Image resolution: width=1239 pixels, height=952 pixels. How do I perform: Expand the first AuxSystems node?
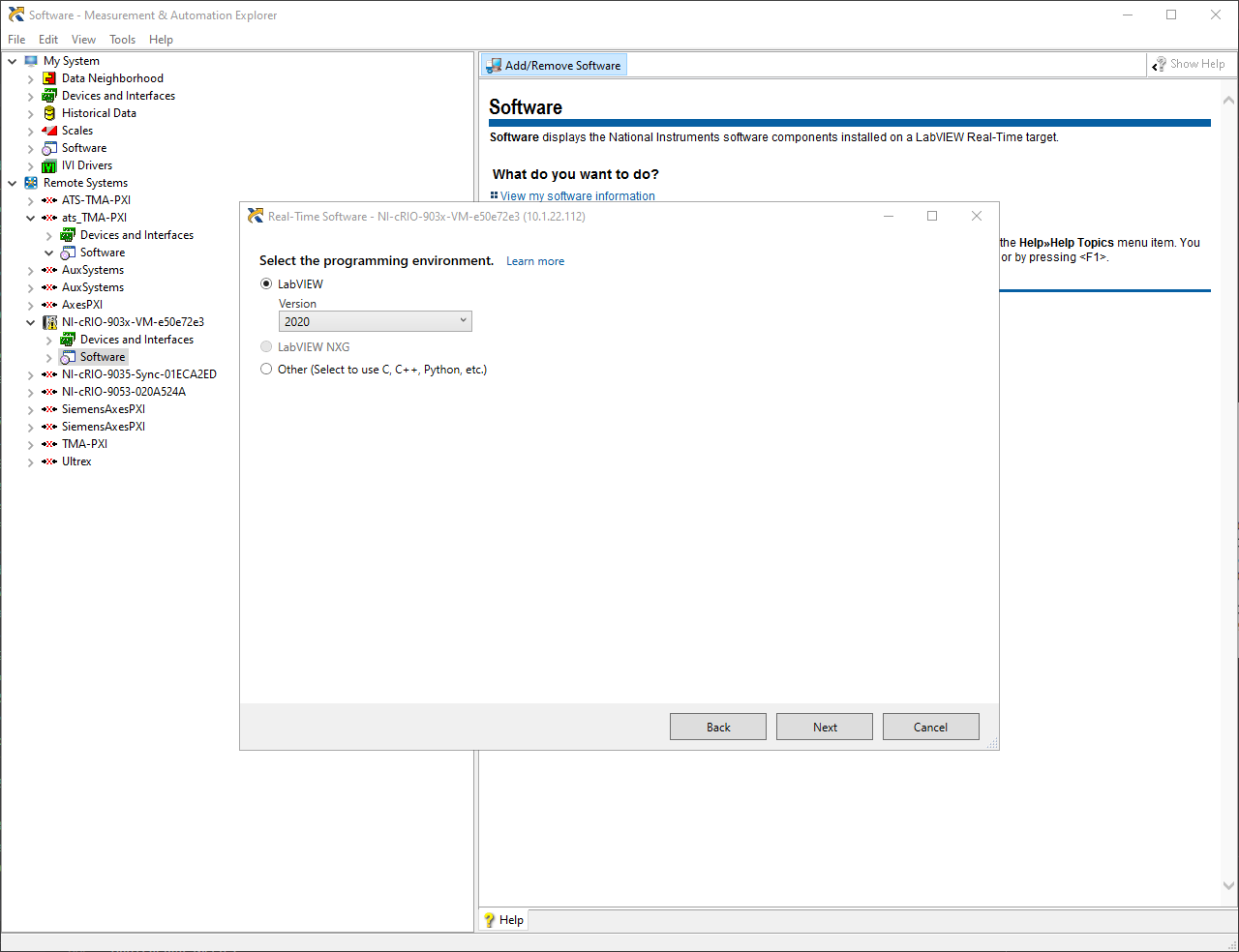tap(31, 270)
